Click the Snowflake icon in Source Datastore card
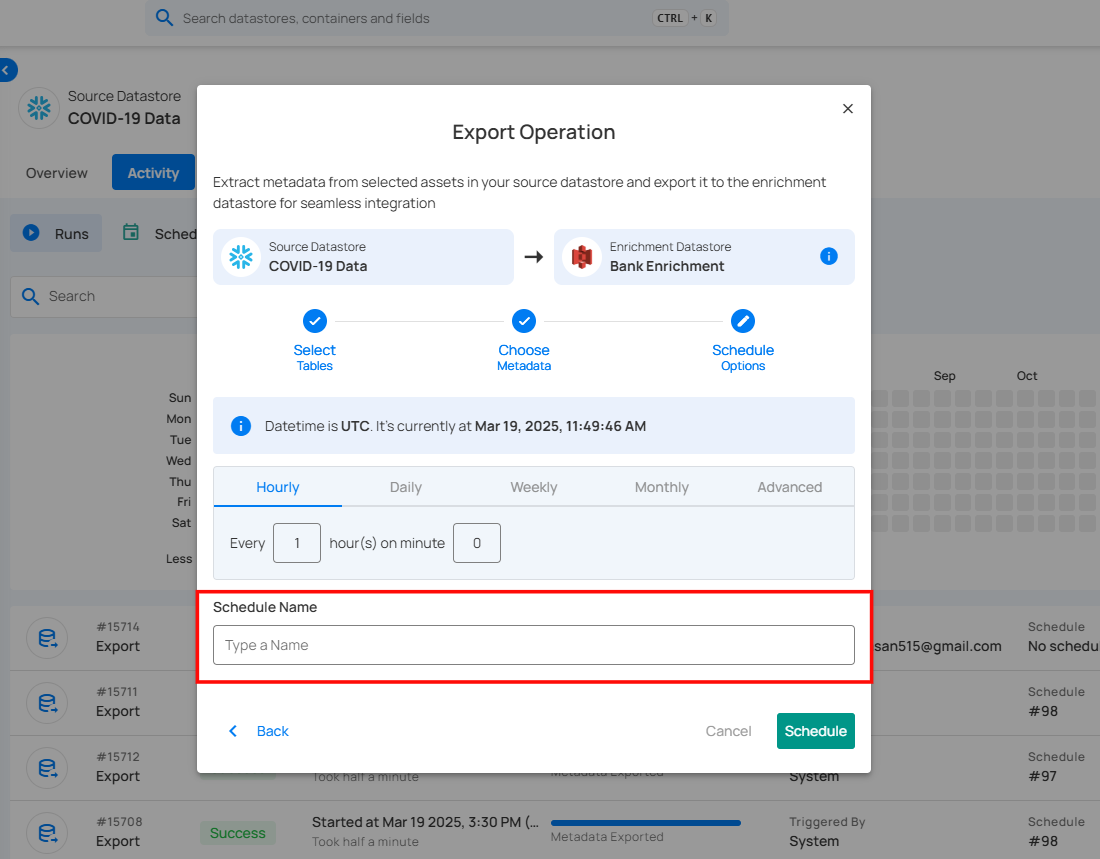Screen dimensions: 1100x859 click(x=241, y=257)
